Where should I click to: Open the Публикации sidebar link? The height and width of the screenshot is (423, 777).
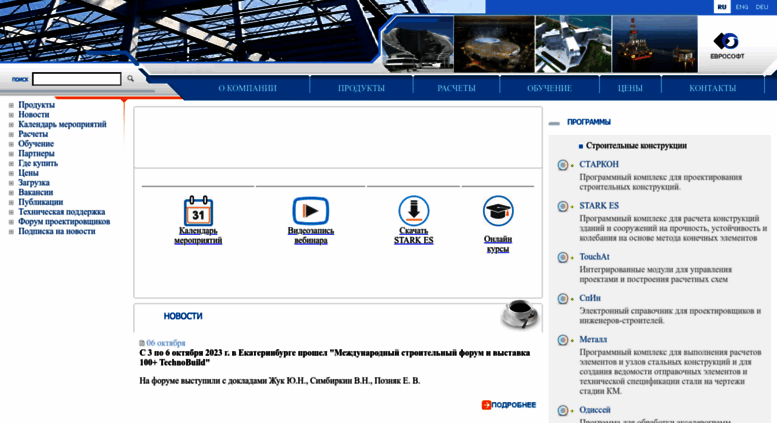[41, 202]
